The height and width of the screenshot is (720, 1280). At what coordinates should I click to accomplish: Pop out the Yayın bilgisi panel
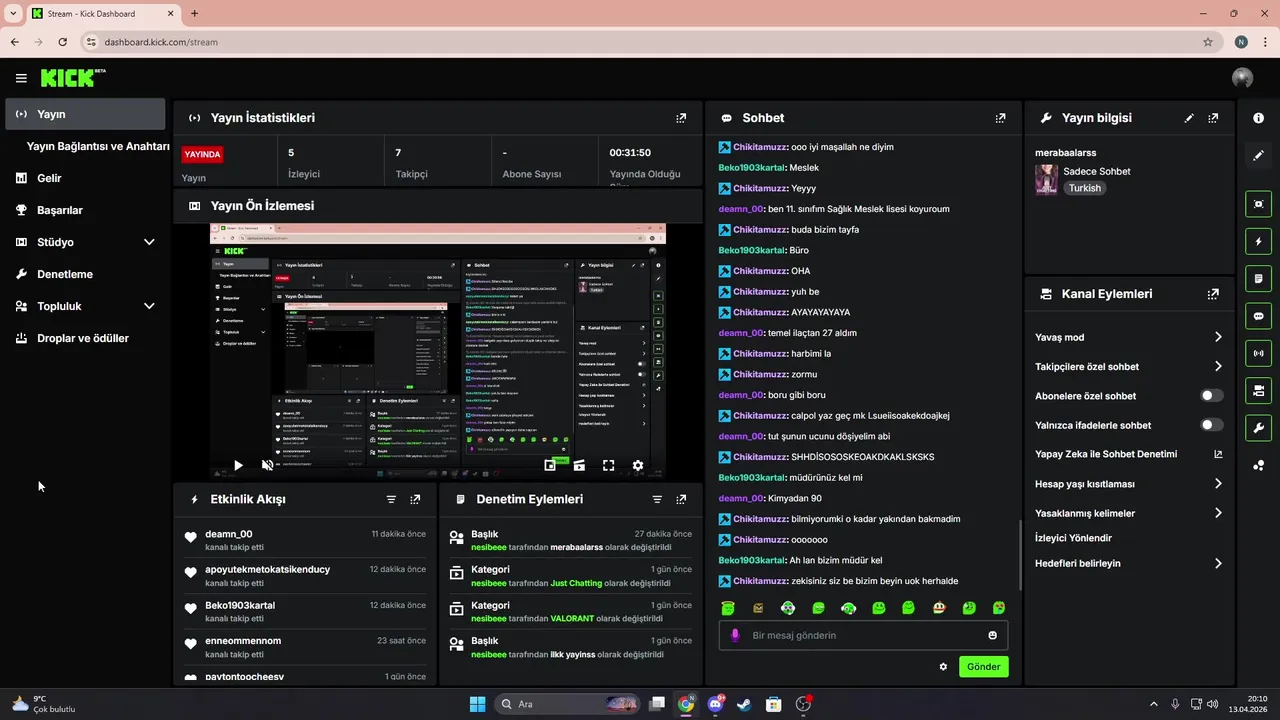pos(1213,118)
